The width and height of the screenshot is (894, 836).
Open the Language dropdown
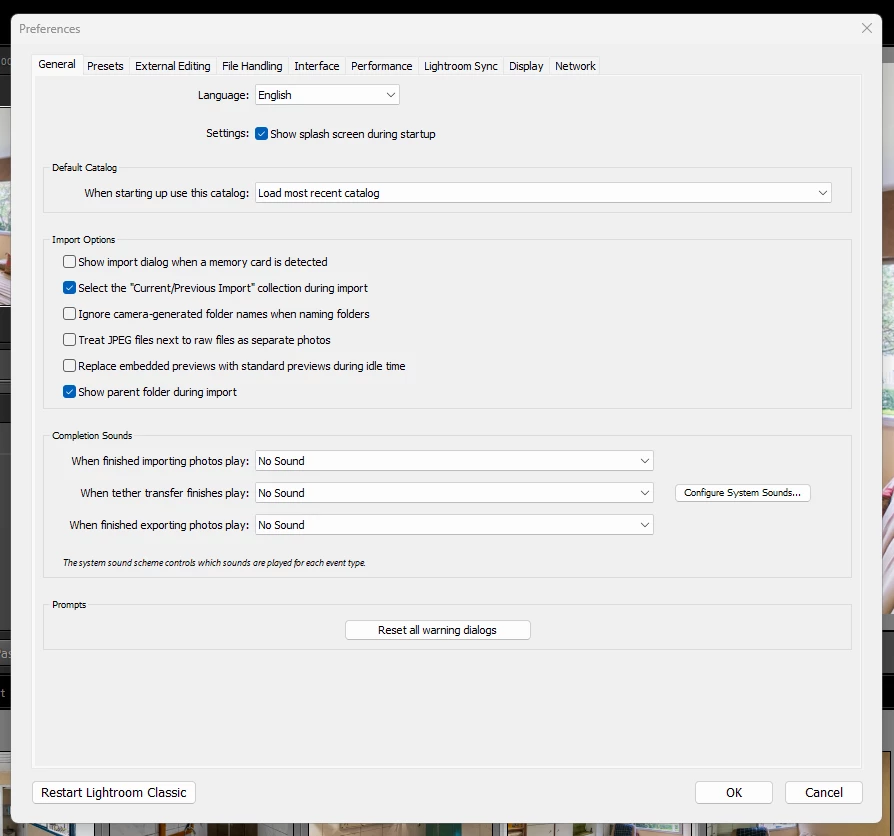click(327, 95)
